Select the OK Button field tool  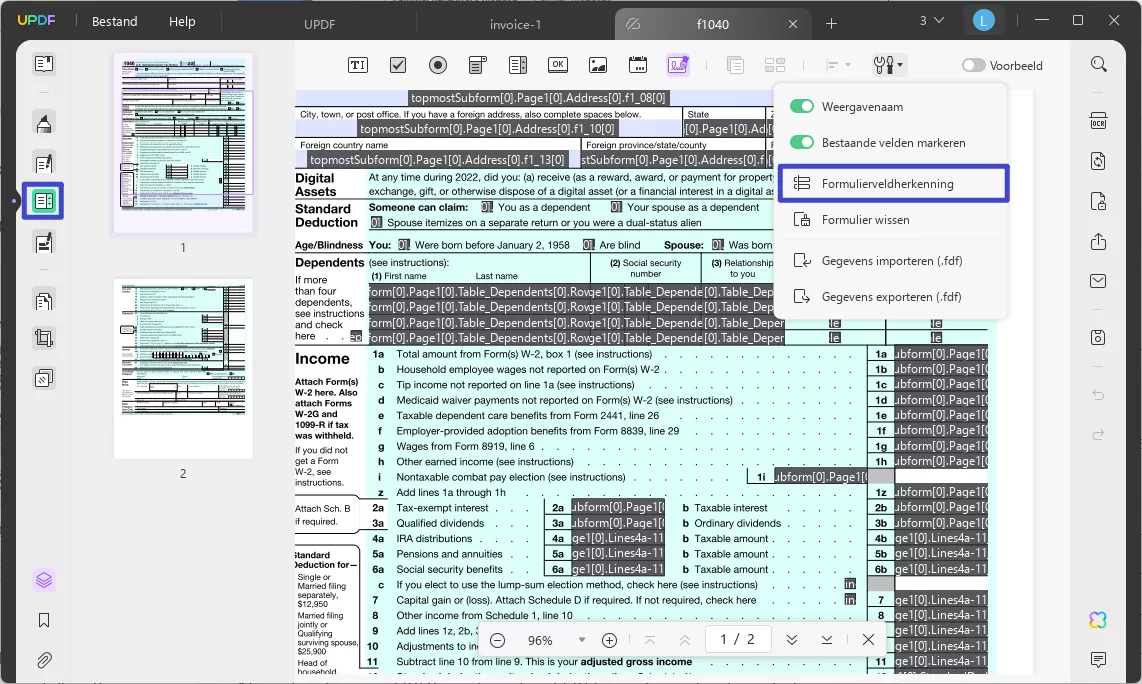tap(558, 65)
